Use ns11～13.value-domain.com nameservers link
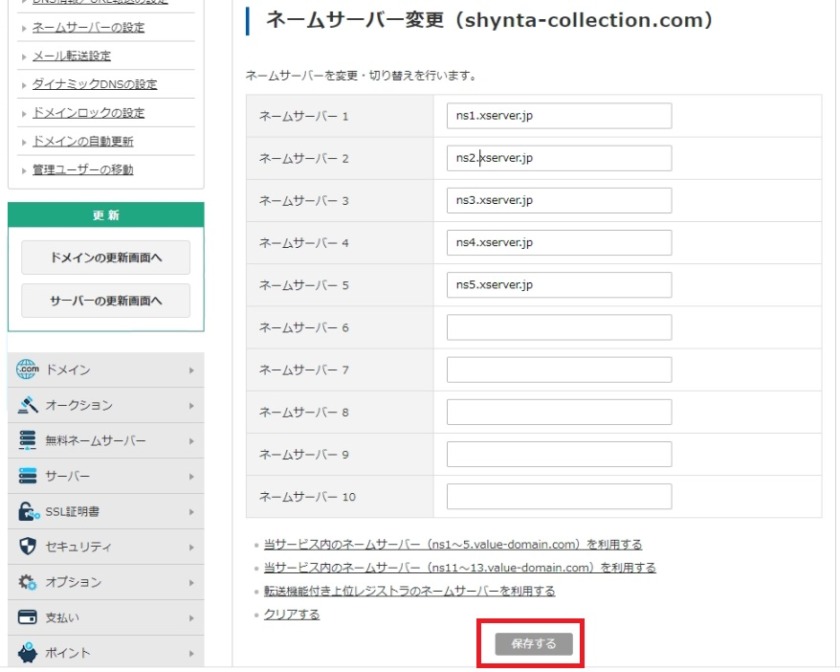The width and height of the screenshot is (840, 672). tap(460, 568)
